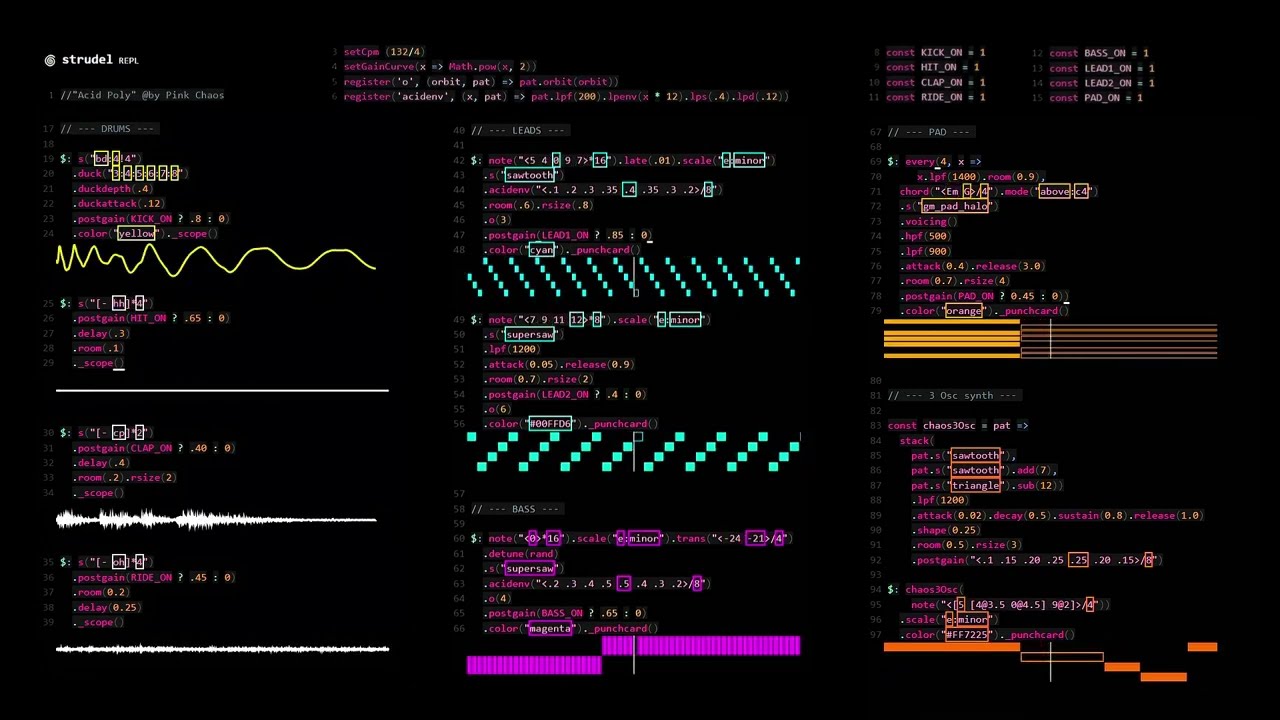This screenshot has width=1280, height=720.
Task: Click the "#00FFD0" color string
Action: pyautogui.click(x=550, y=424)
